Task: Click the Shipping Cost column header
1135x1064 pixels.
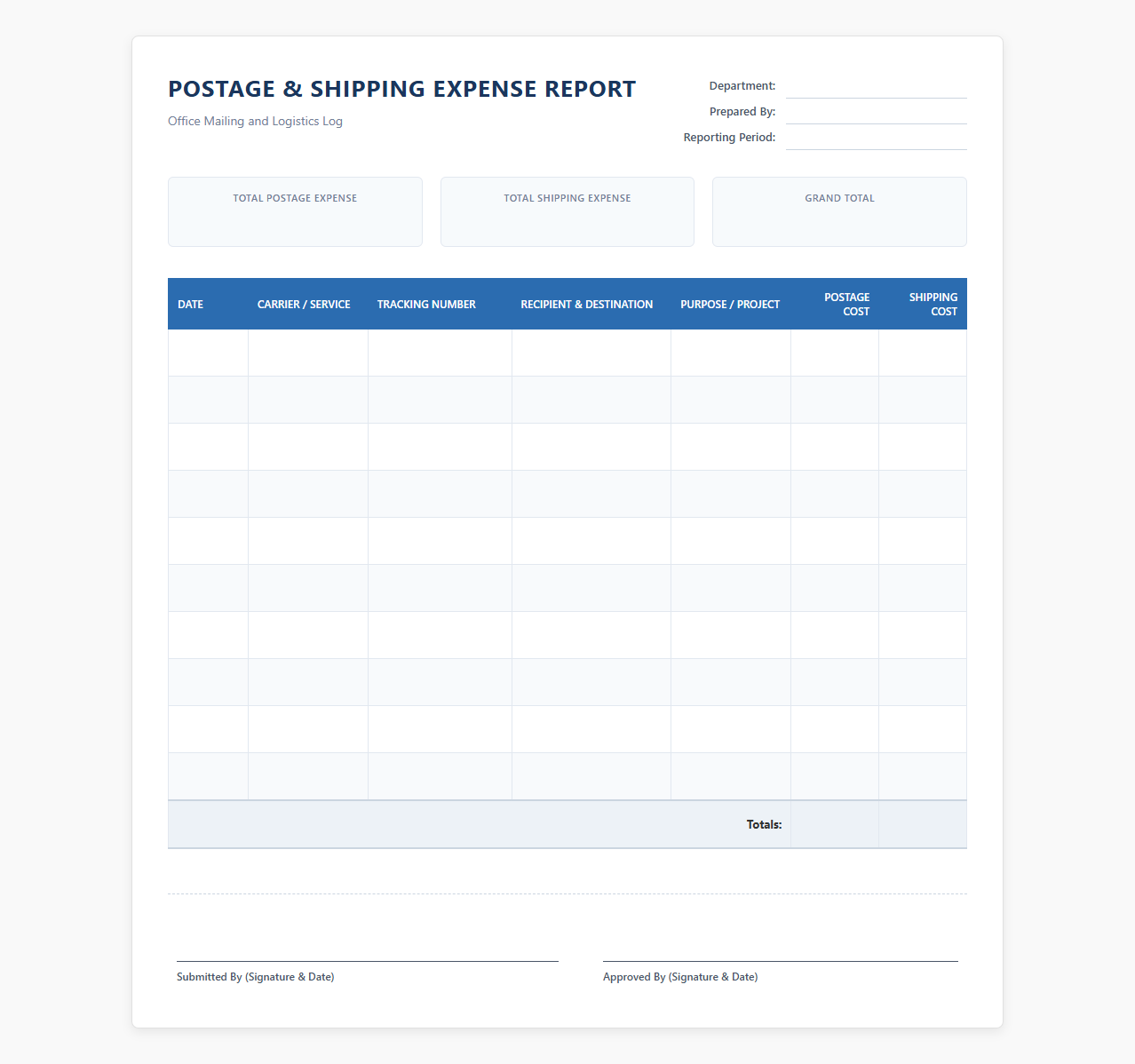Action: (923, 304)
